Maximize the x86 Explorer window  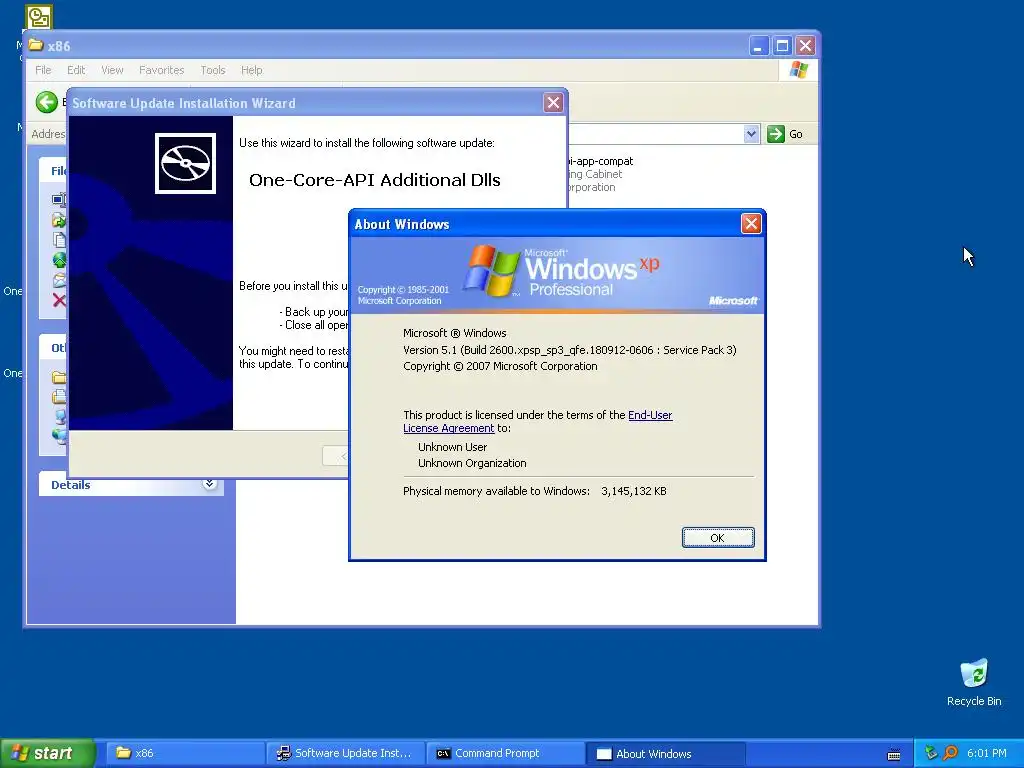[782, 46]
